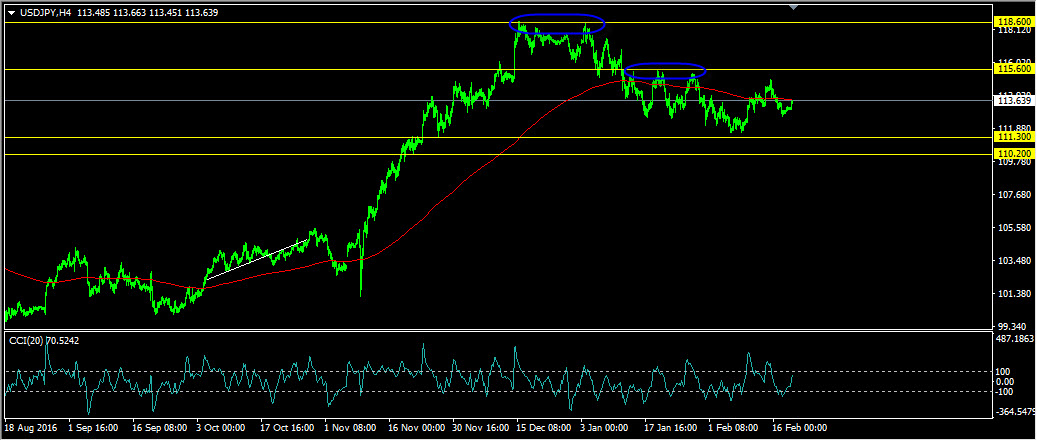Select the white trendline on the chart
Screen dimensions: 1037x441
257,259
